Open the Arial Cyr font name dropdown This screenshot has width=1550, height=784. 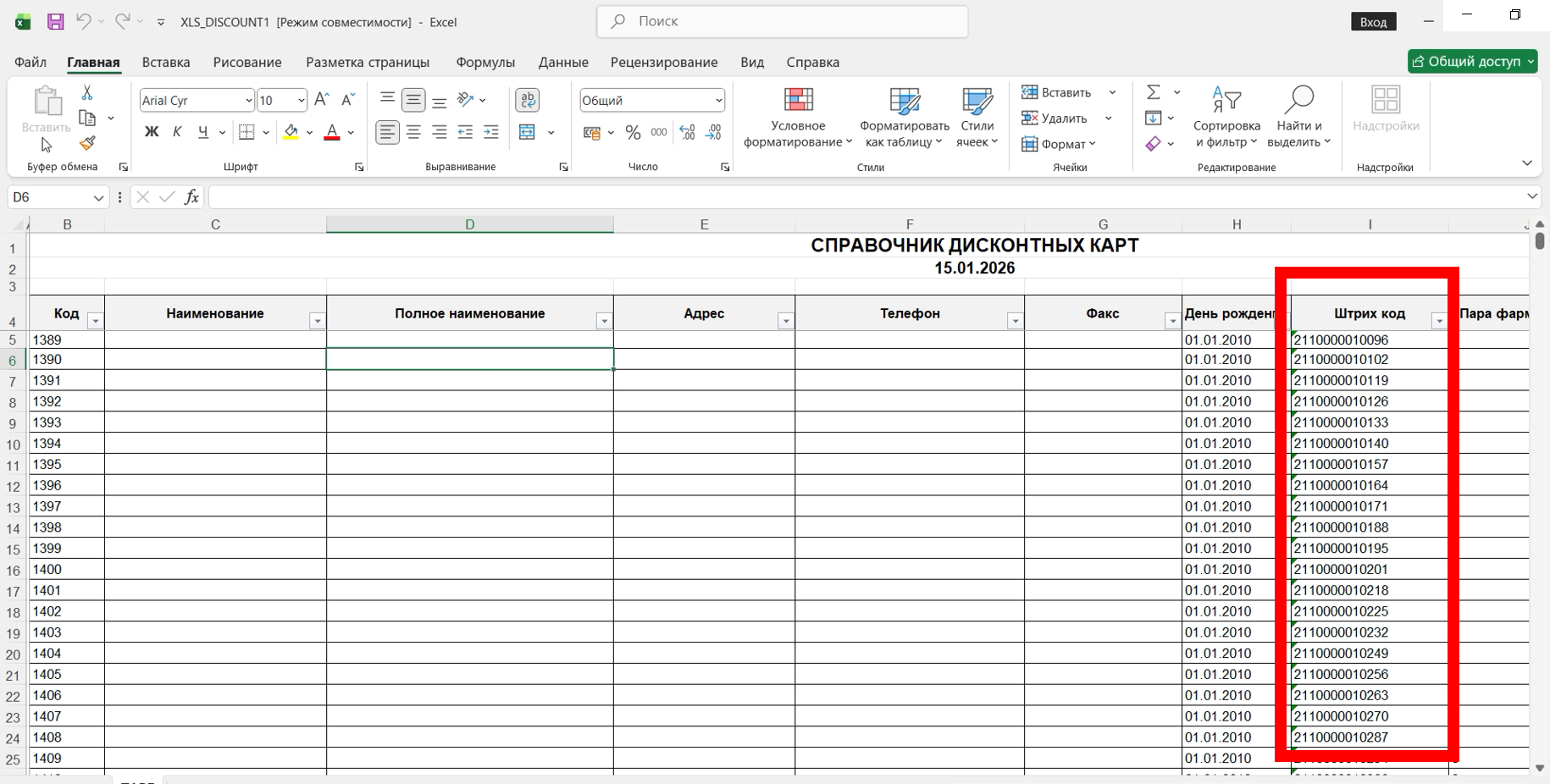click(x=248, y=101)
